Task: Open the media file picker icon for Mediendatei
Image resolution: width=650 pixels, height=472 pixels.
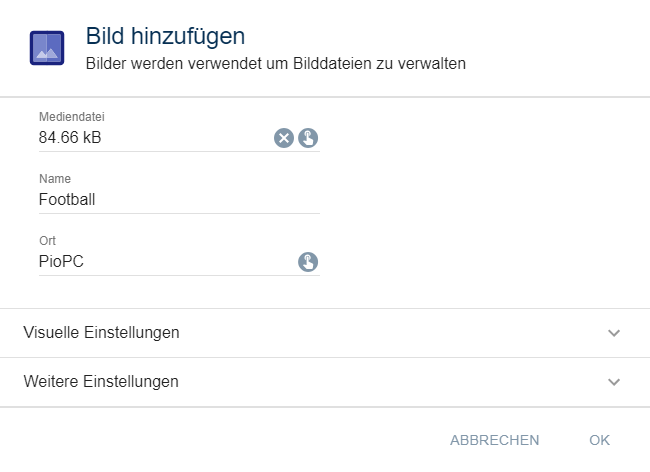Action: click(308, 138)
